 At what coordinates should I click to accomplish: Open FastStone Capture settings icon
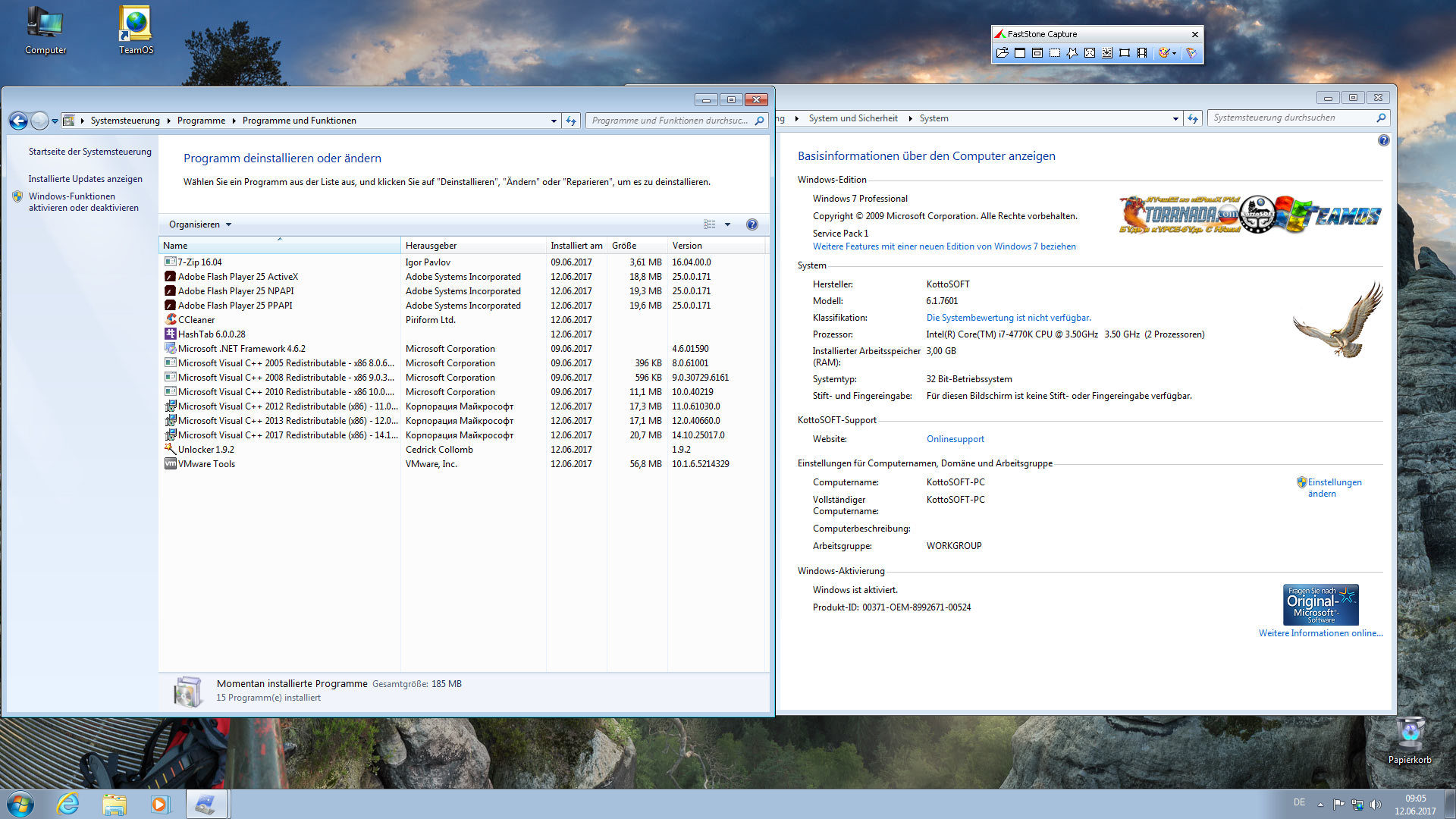click(x=1191, y=53)
